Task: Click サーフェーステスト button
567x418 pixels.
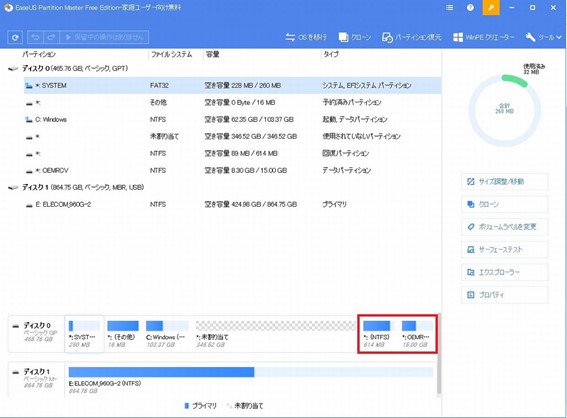Action: coord(505,249)
